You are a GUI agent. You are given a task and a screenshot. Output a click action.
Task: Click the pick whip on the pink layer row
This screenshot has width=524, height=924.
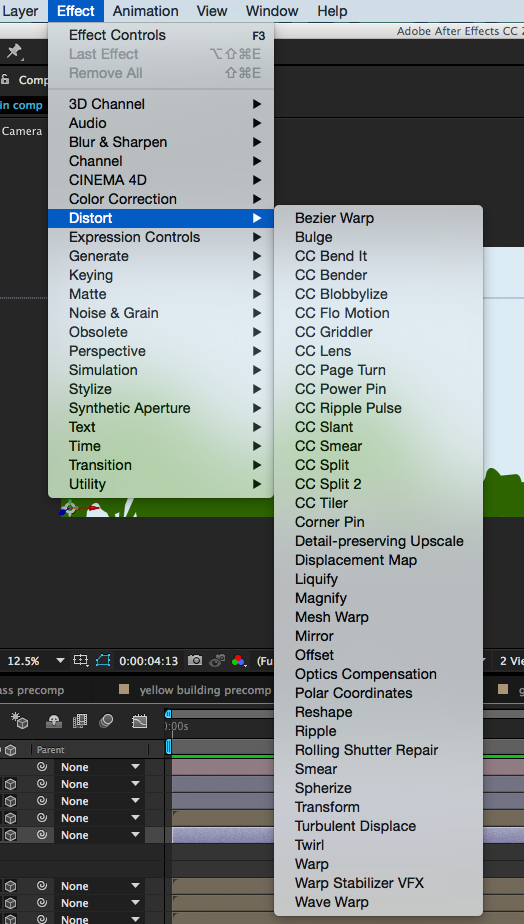click(42, 767)
